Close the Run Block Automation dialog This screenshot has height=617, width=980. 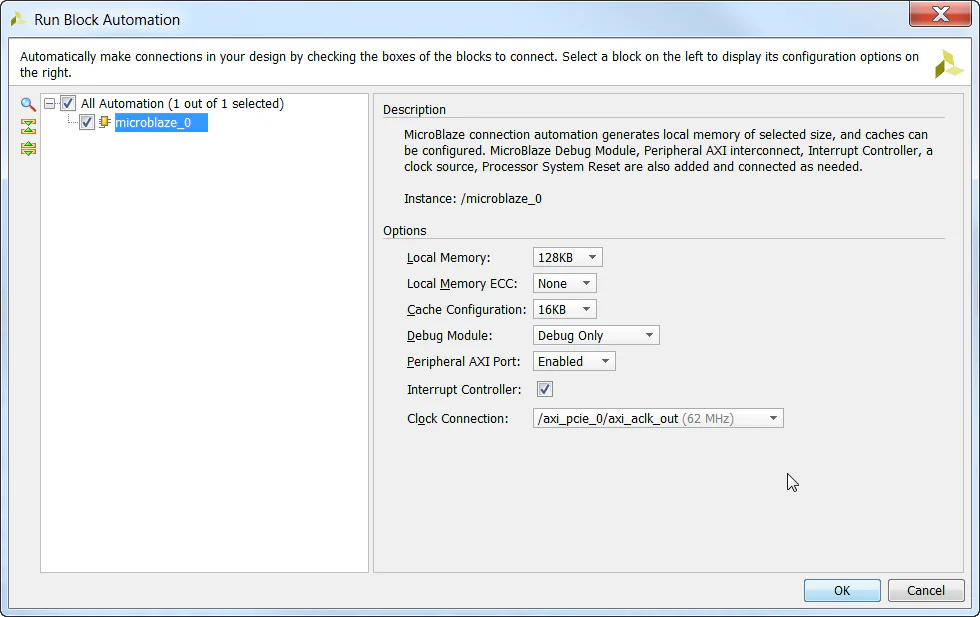coord(939,14)
